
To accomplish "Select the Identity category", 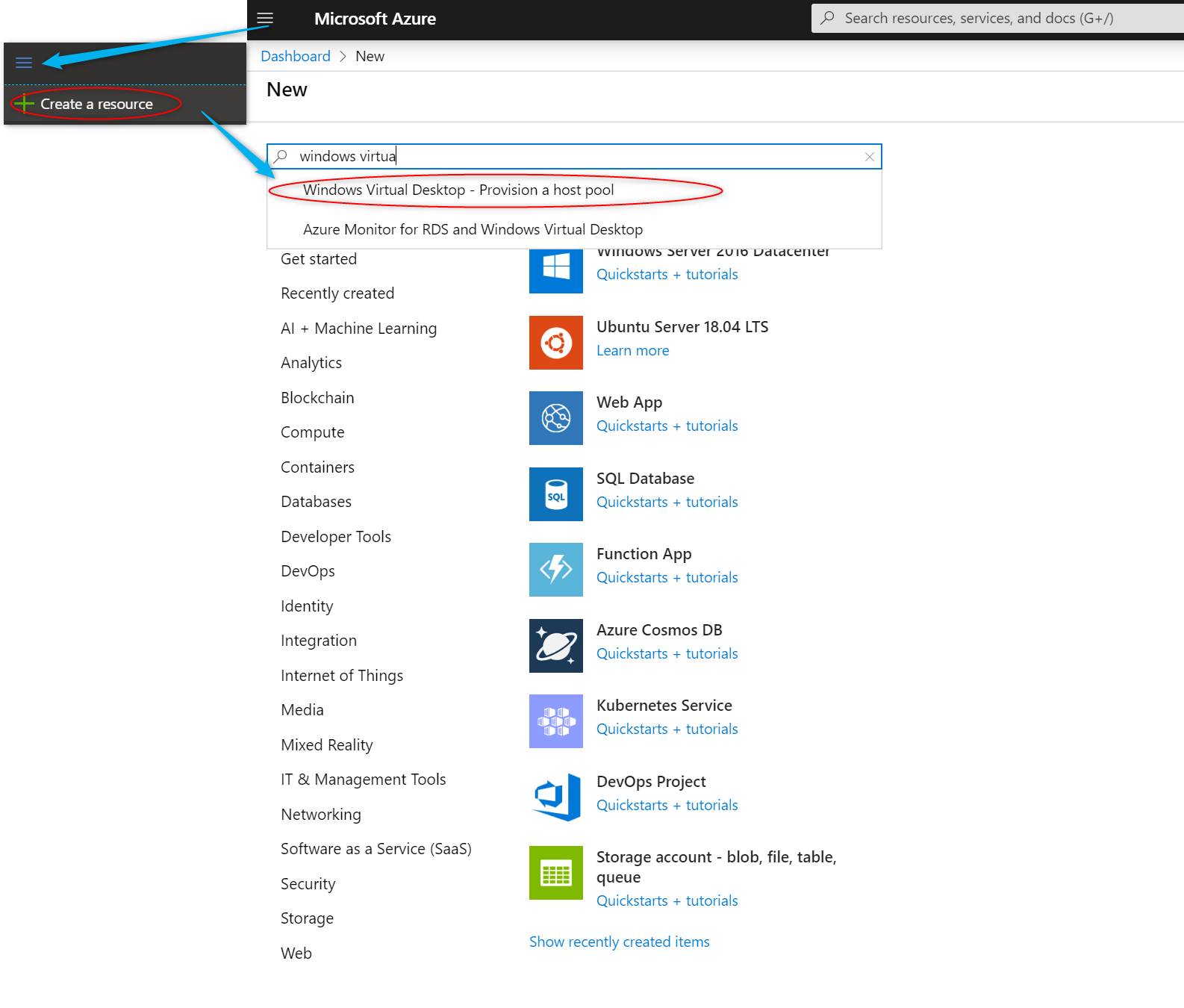I will (307, 606).
